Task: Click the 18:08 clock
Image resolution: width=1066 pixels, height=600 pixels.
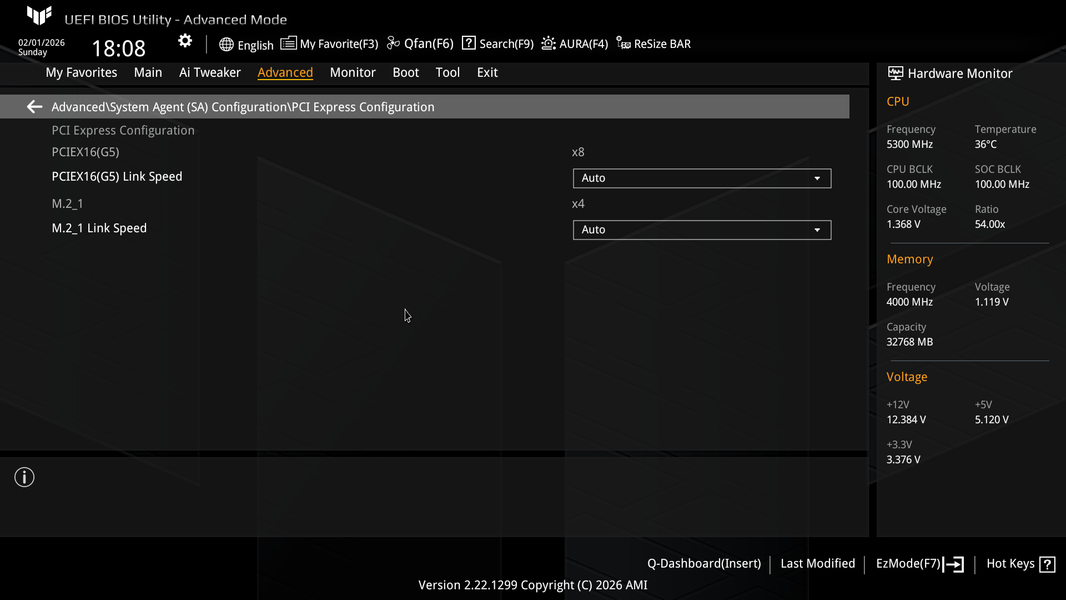Action: [x=118, y=48]
